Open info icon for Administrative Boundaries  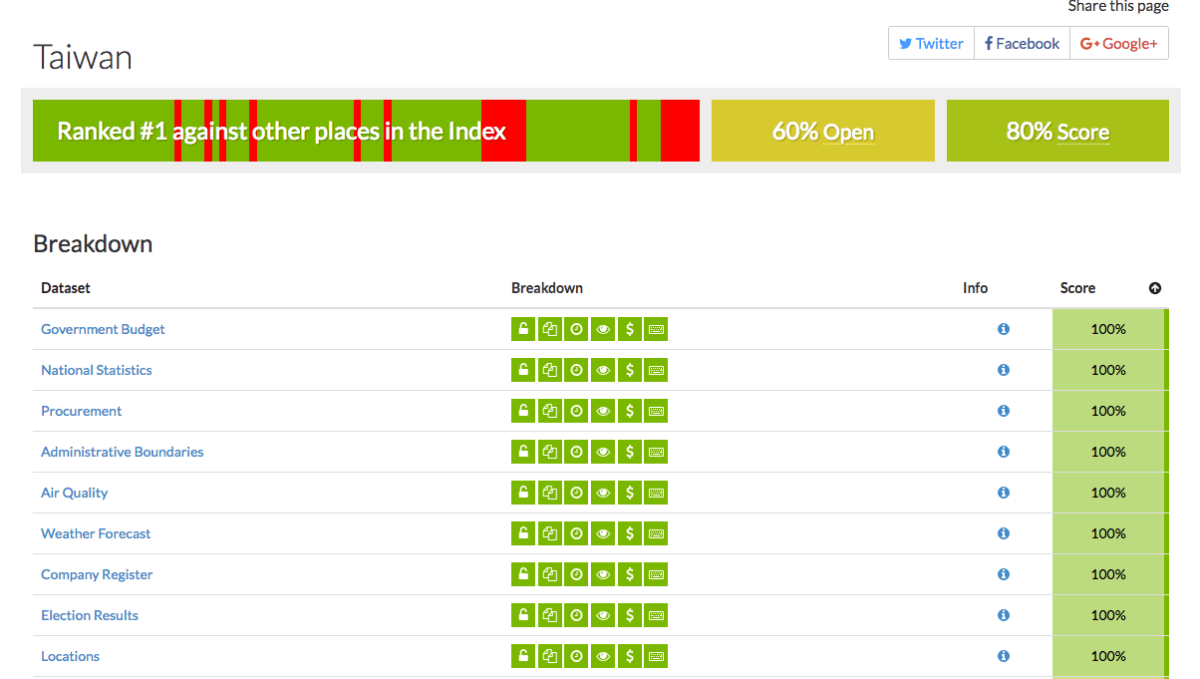(x=1003, y=452)
